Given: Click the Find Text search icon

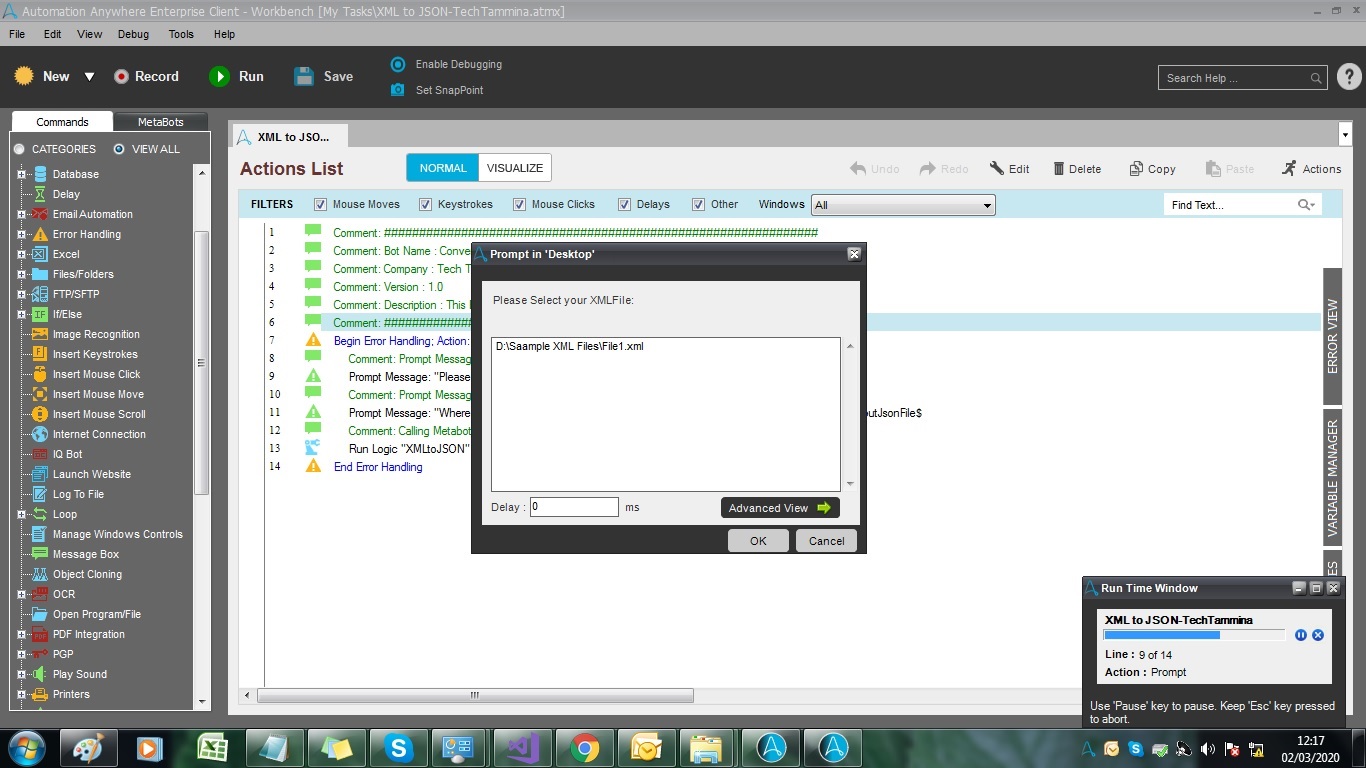Looking at the screenshot, I should click(1306, 205).
